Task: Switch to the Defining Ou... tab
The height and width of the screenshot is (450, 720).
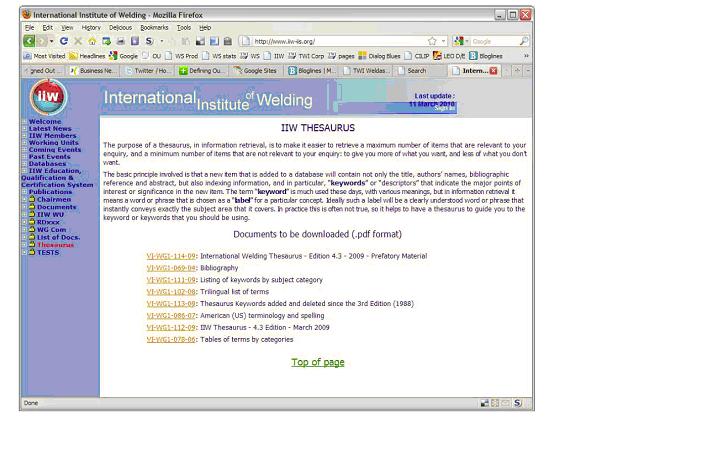Action: (x=202, y=71)
